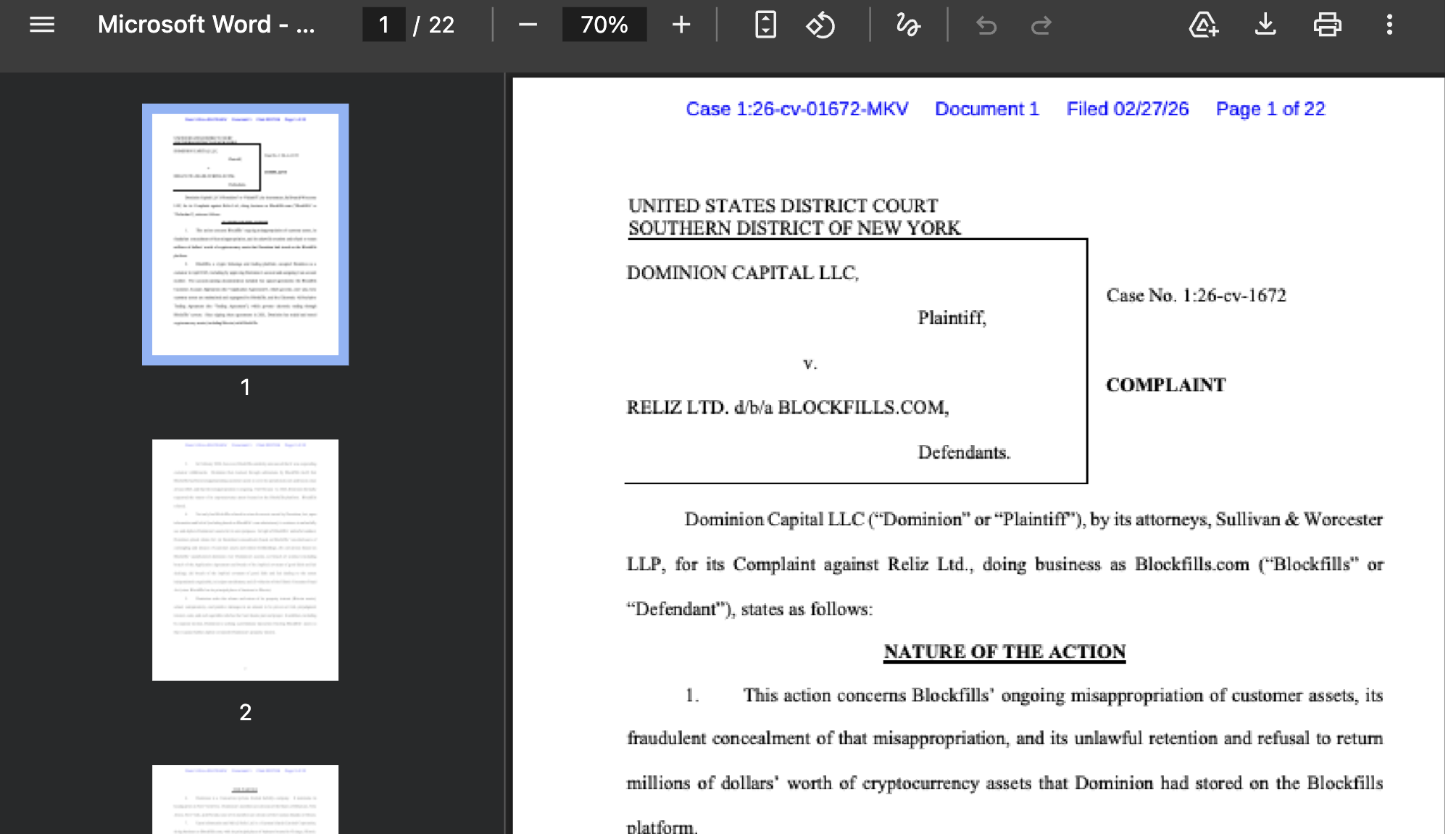Click the zoom in plus icon
Image resolution: width=1456 pixels, height=834 pixels.
tap(681, 25)
